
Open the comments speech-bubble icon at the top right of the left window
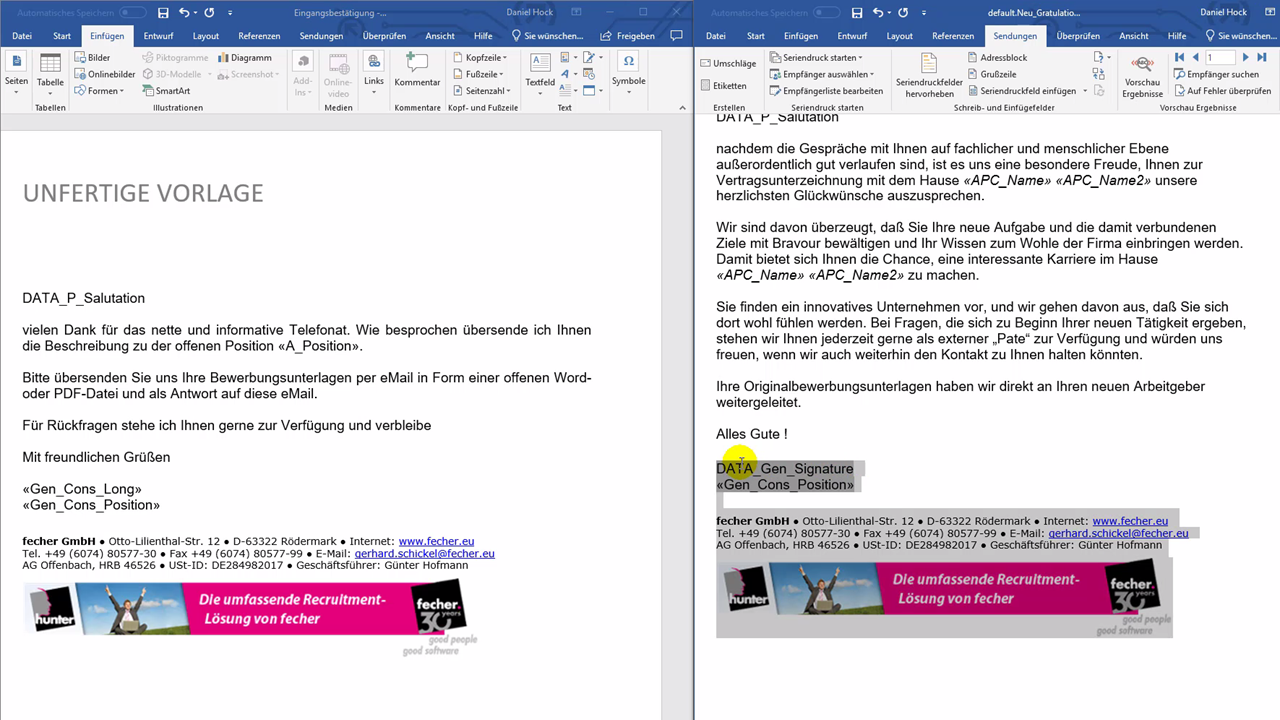coord(675,35)
